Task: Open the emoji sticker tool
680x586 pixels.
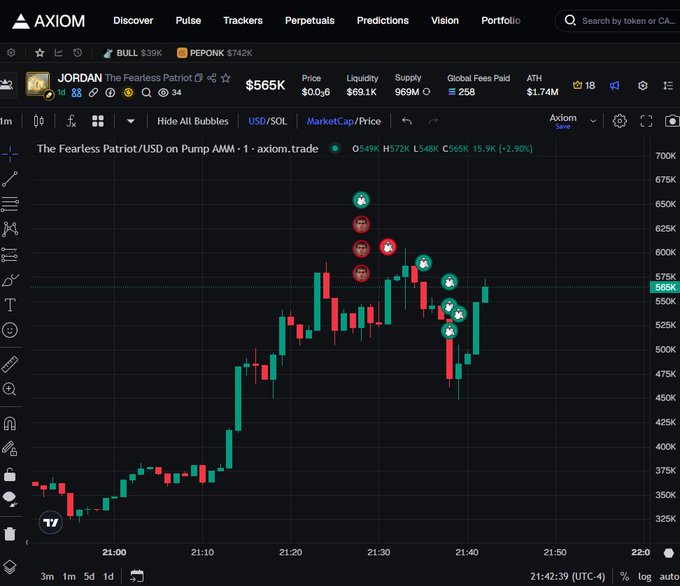Action: click(x=10, y=330)
